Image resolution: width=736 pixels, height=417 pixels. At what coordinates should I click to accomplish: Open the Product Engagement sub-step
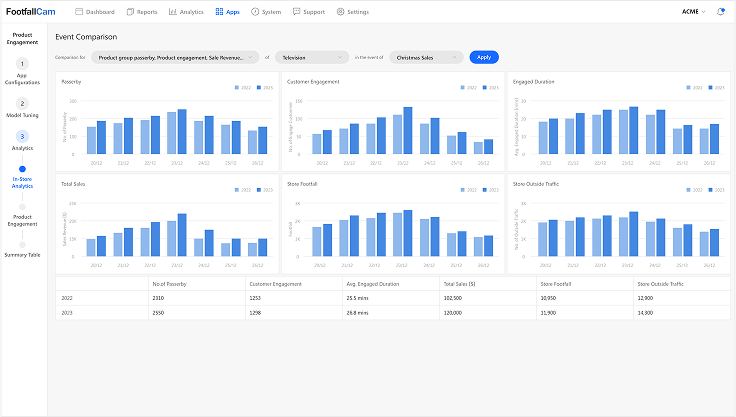tap(22, 220)
